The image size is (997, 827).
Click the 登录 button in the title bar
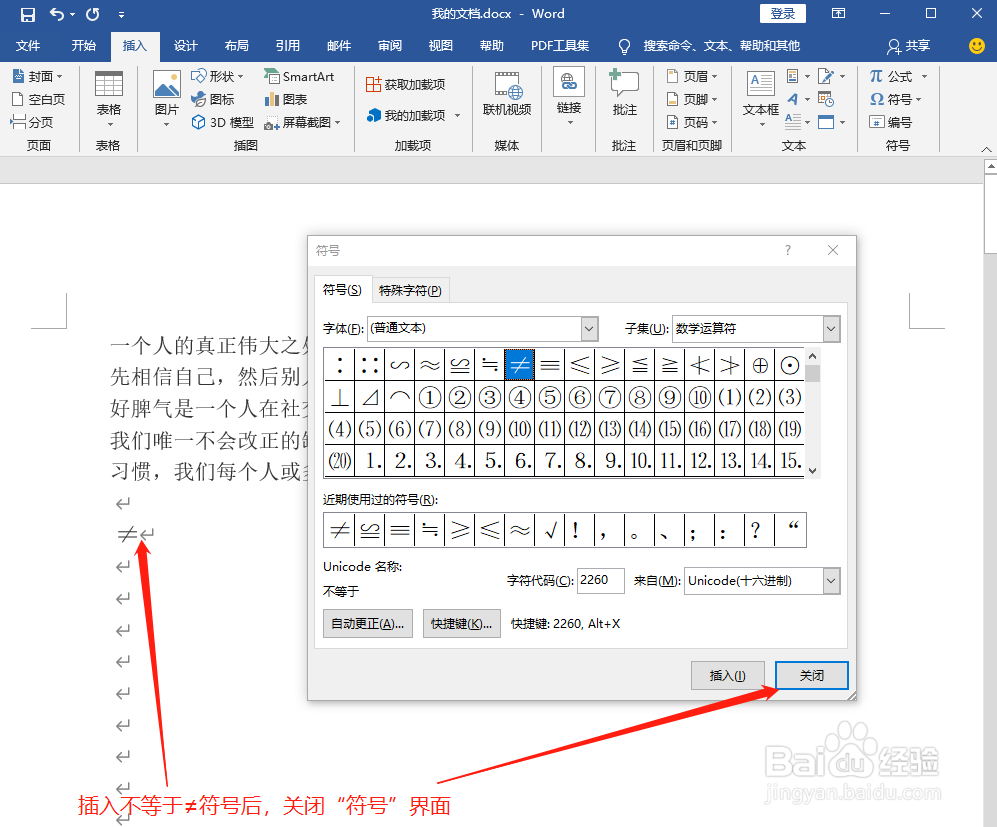point(783,14)
